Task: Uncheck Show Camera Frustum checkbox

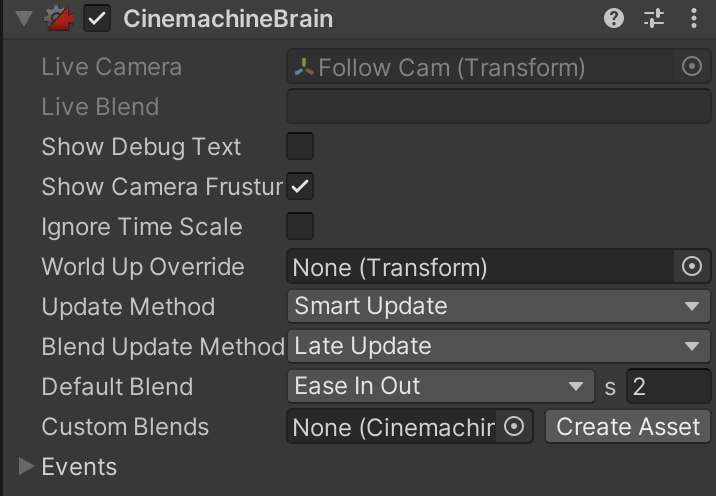Action: 300,187
